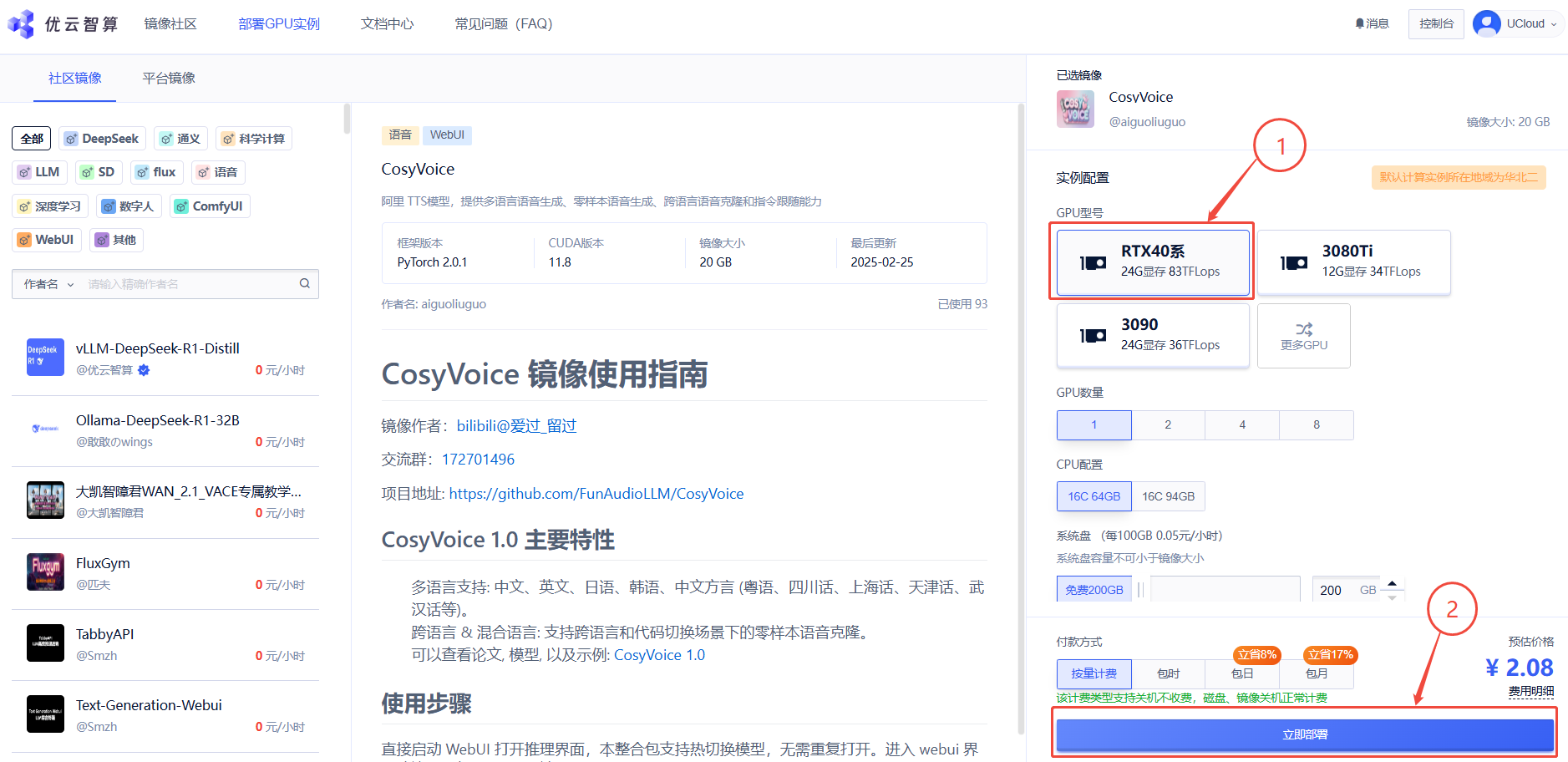The height and width of the screenshot is (762, 1568).
Task: Open the FluxGym image thumbnail
Action: 45,572
